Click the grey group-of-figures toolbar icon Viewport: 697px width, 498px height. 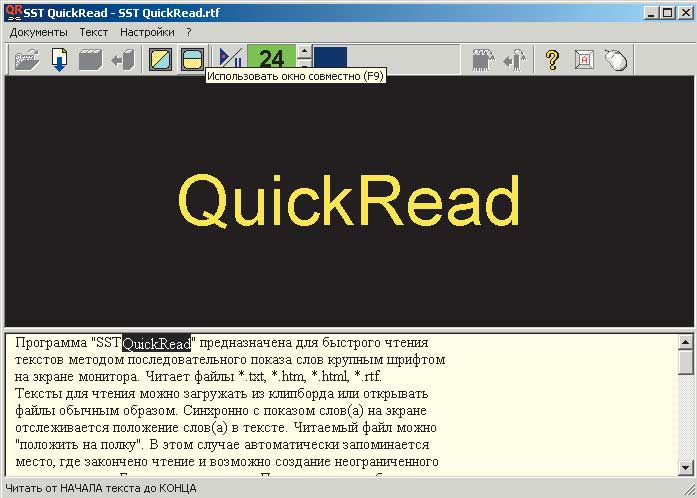[483, 59]
